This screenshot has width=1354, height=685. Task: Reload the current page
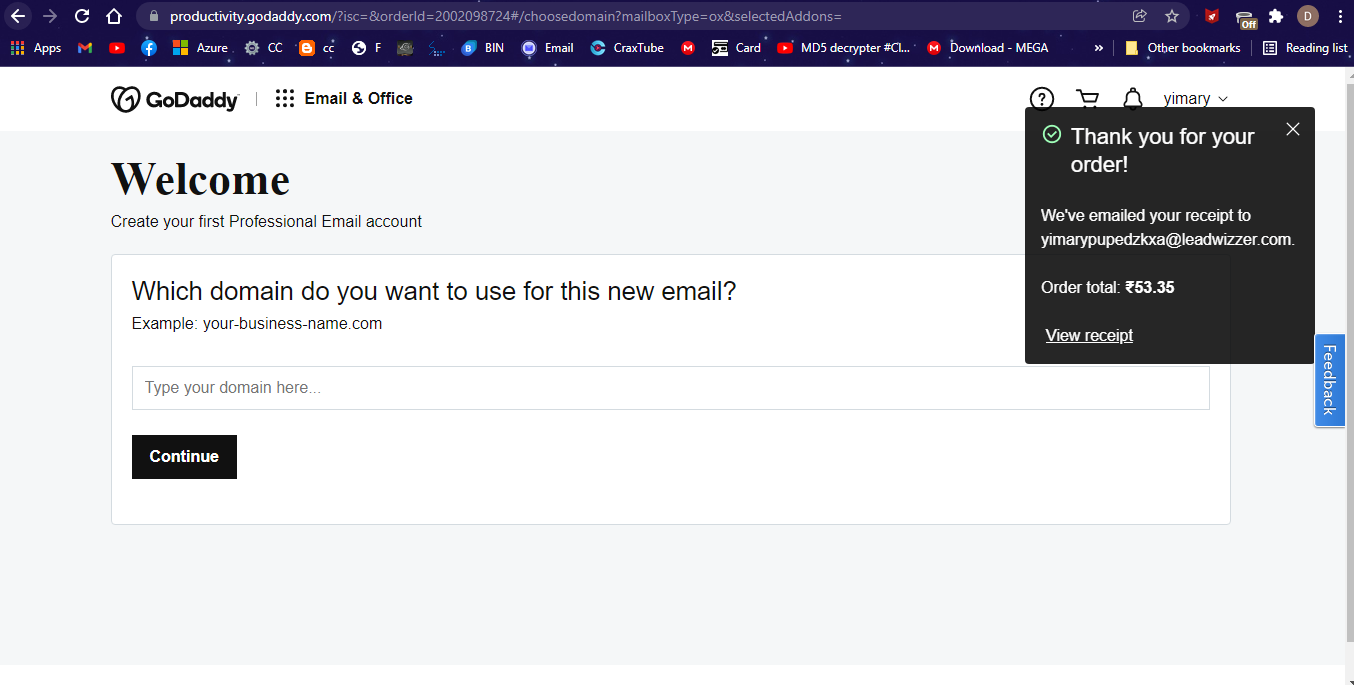(x=82, y=16)
